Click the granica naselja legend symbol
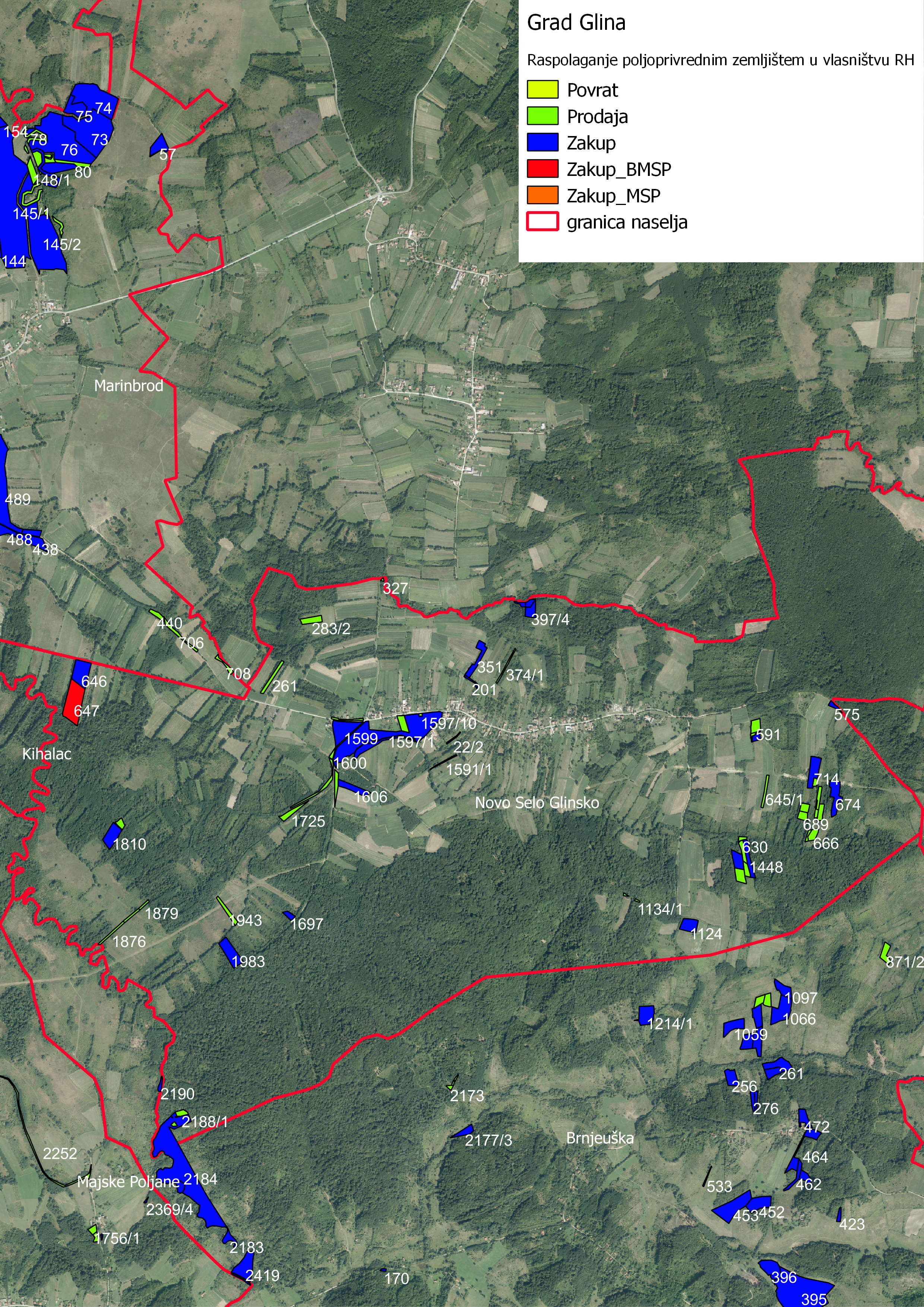924x1307 pixels. coord(542,221)
